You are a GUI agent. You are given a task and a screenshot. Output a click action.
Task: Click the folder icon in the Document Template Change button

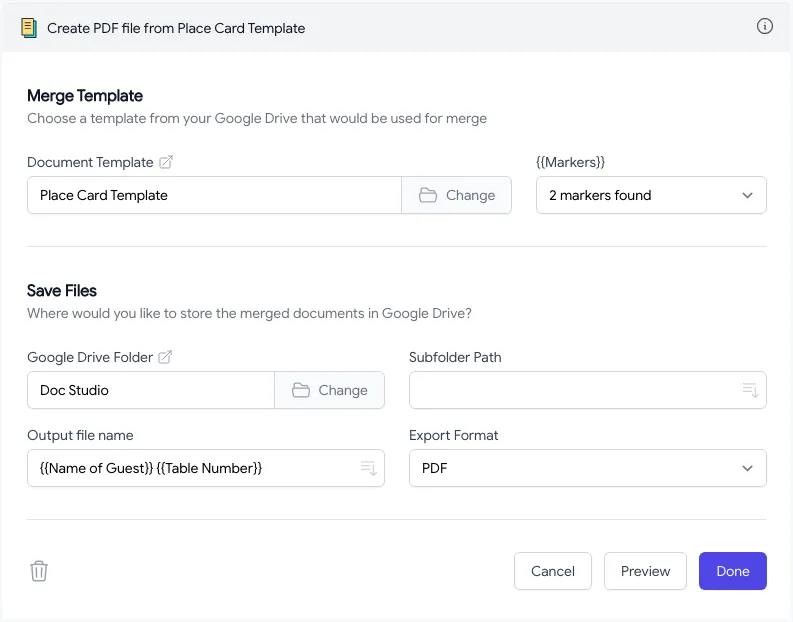click(428, 195)
